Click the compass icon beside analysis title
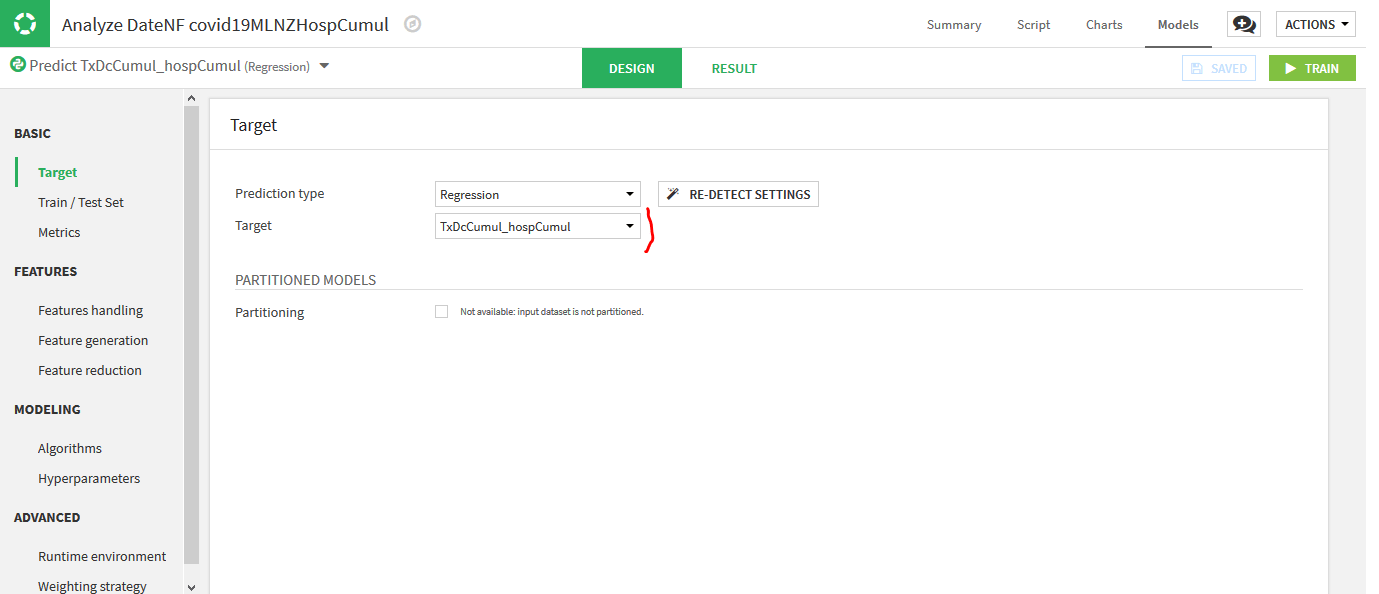The width and height of the screenshot is (1379, 594). coord(412,25)
